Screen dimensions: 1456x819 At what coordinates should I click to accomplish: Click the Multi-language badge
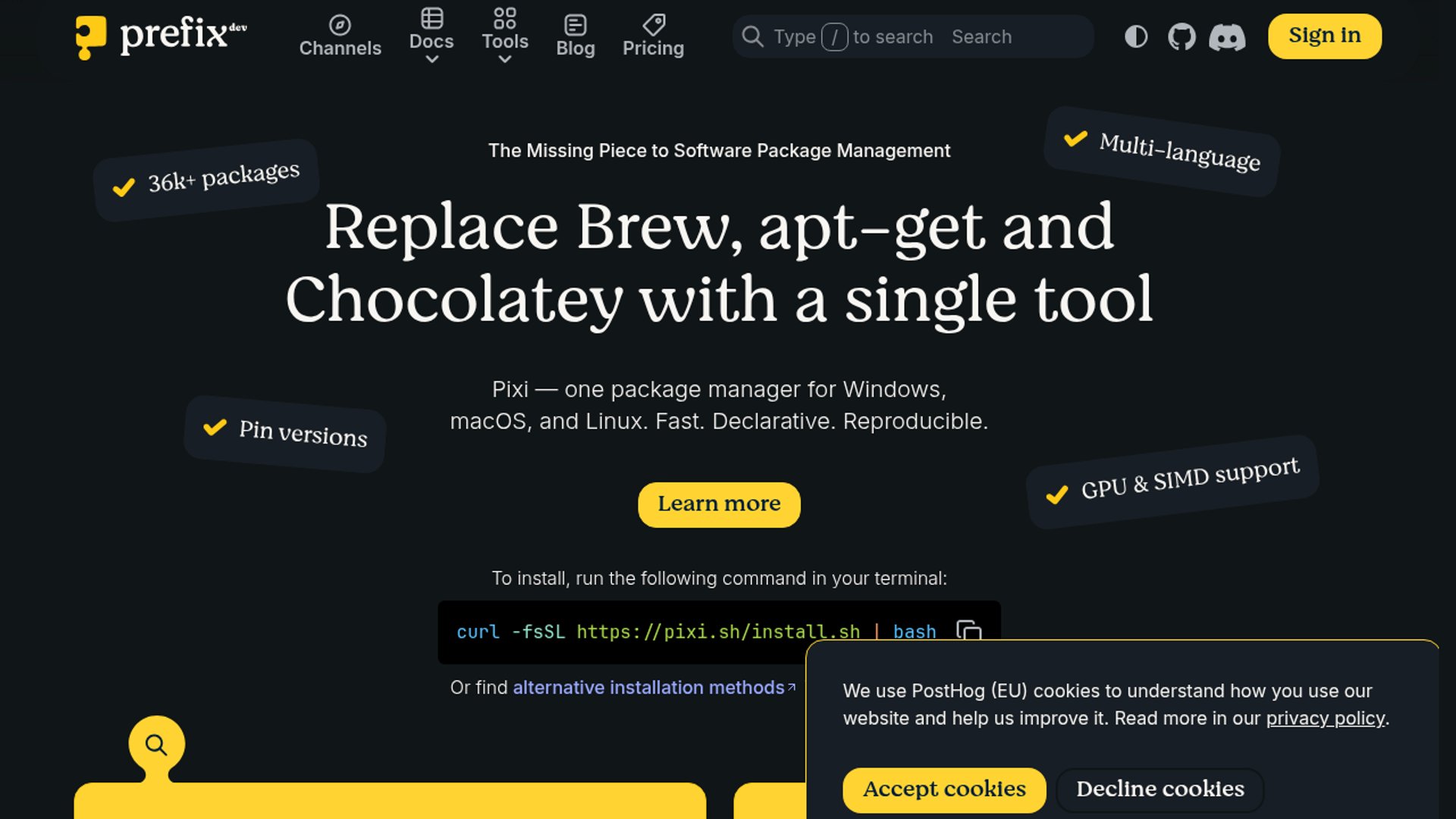[x=1162, y=152]
